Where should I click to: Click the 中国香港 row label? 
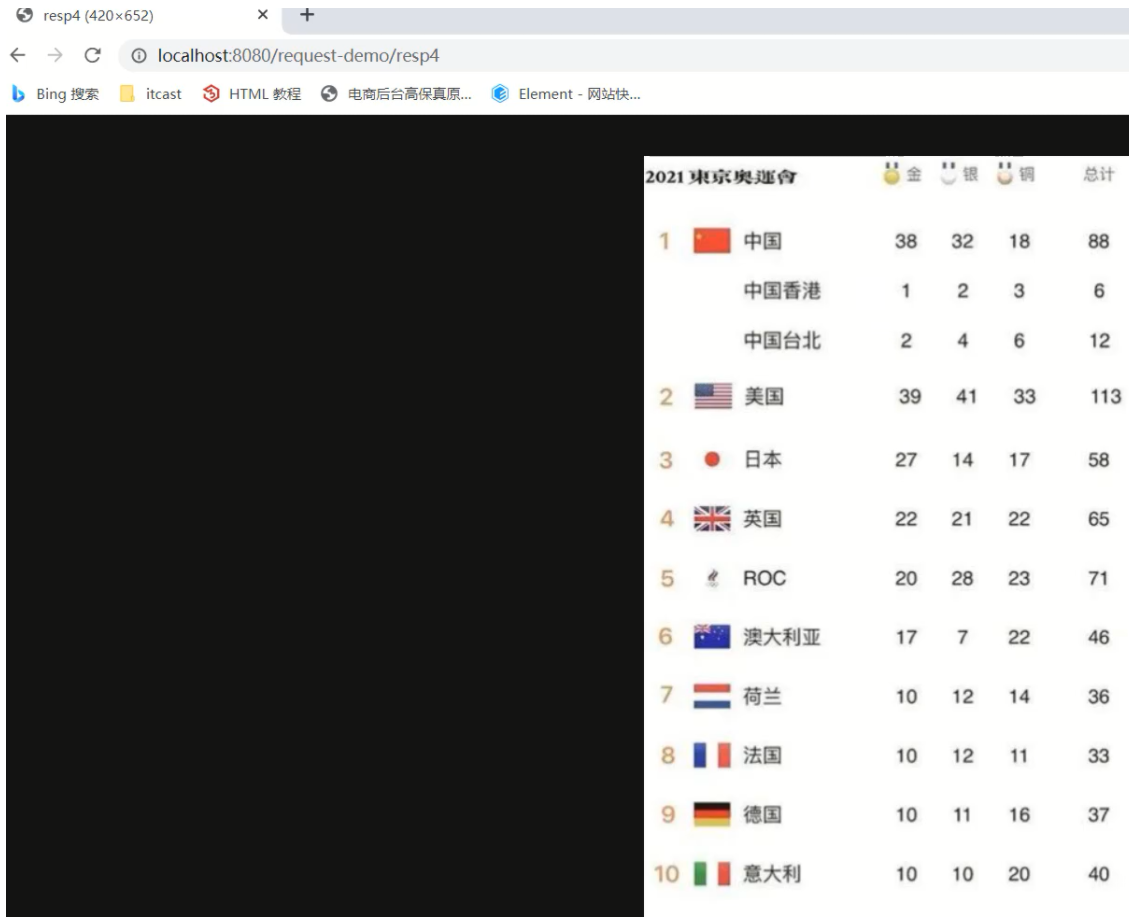(782, 291)
